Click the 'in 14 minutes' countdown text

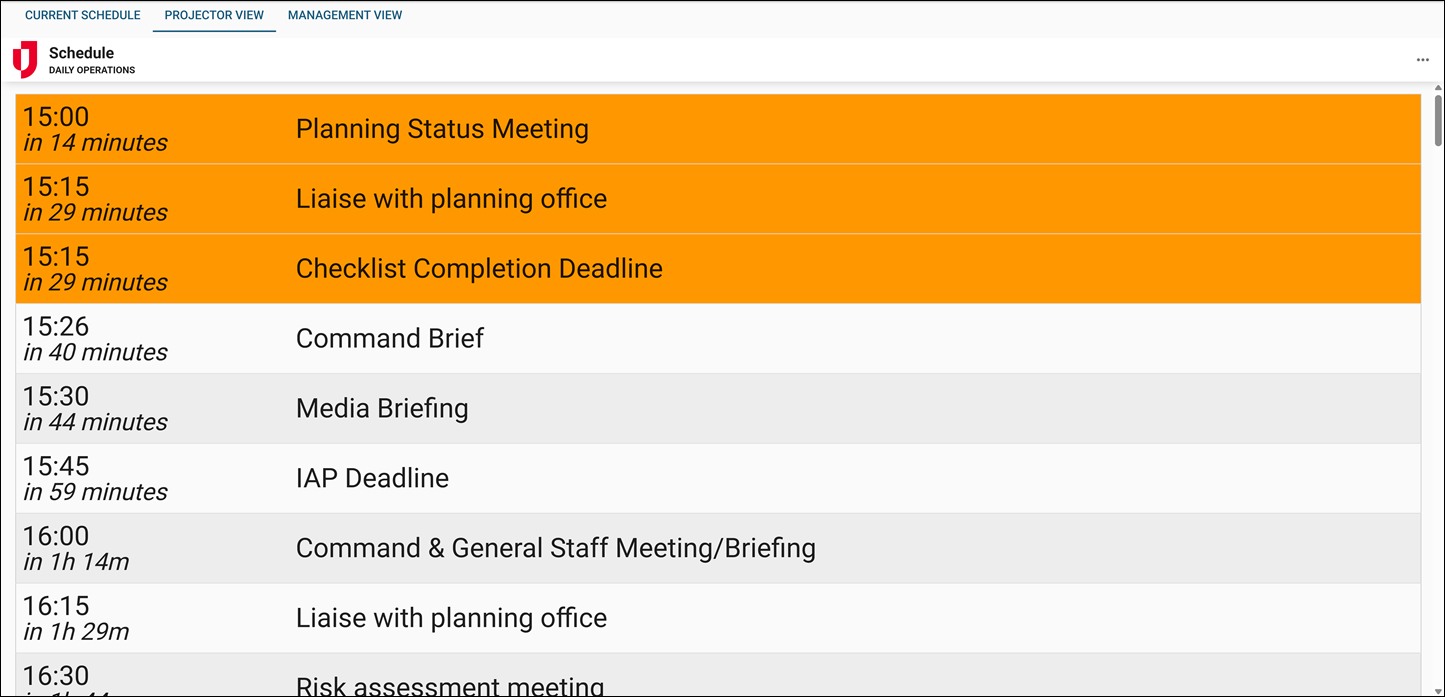point(94,143)
